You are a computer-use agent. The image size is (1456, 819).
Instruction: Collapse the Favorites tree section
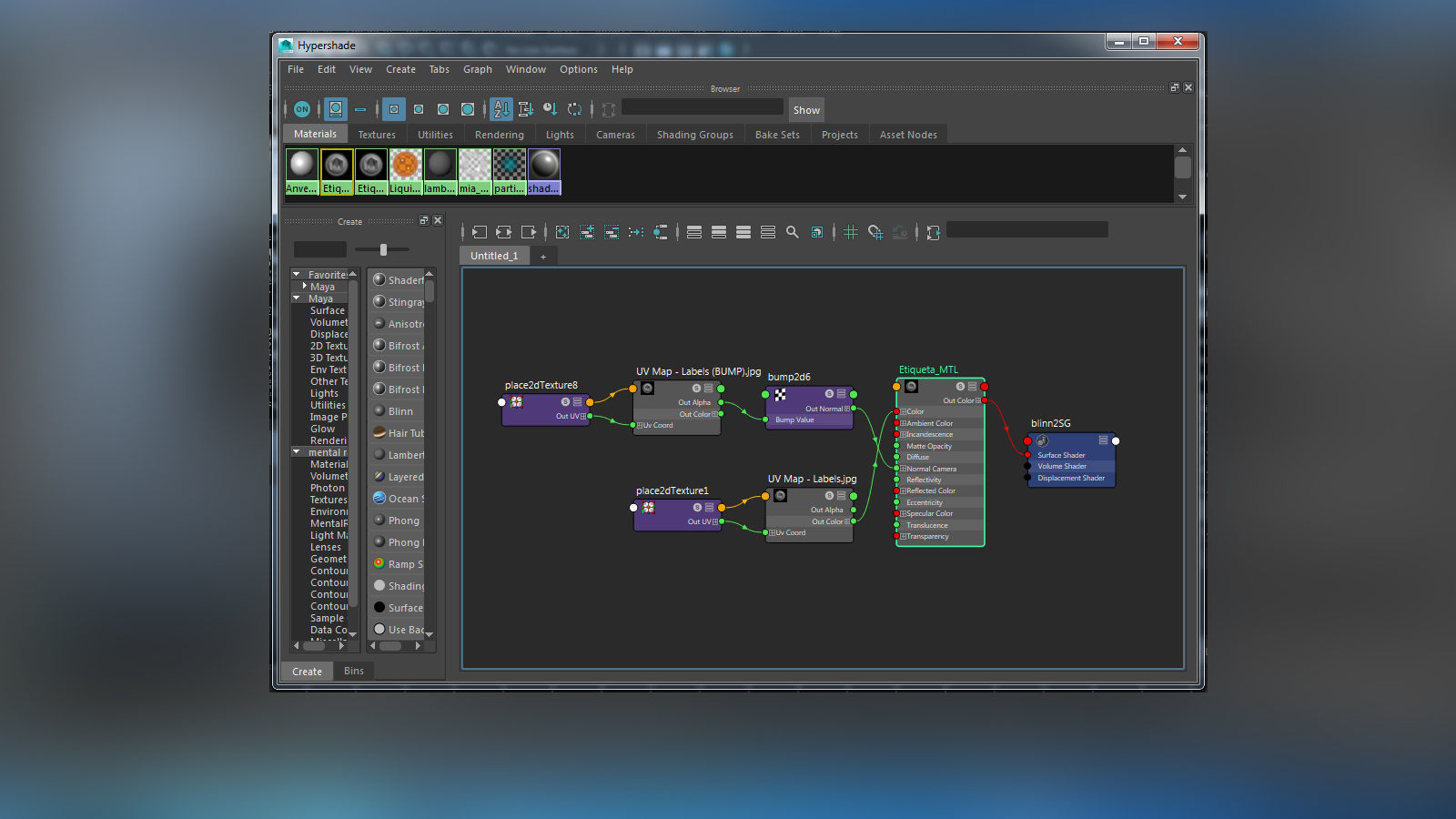click(x=297, y=274)
